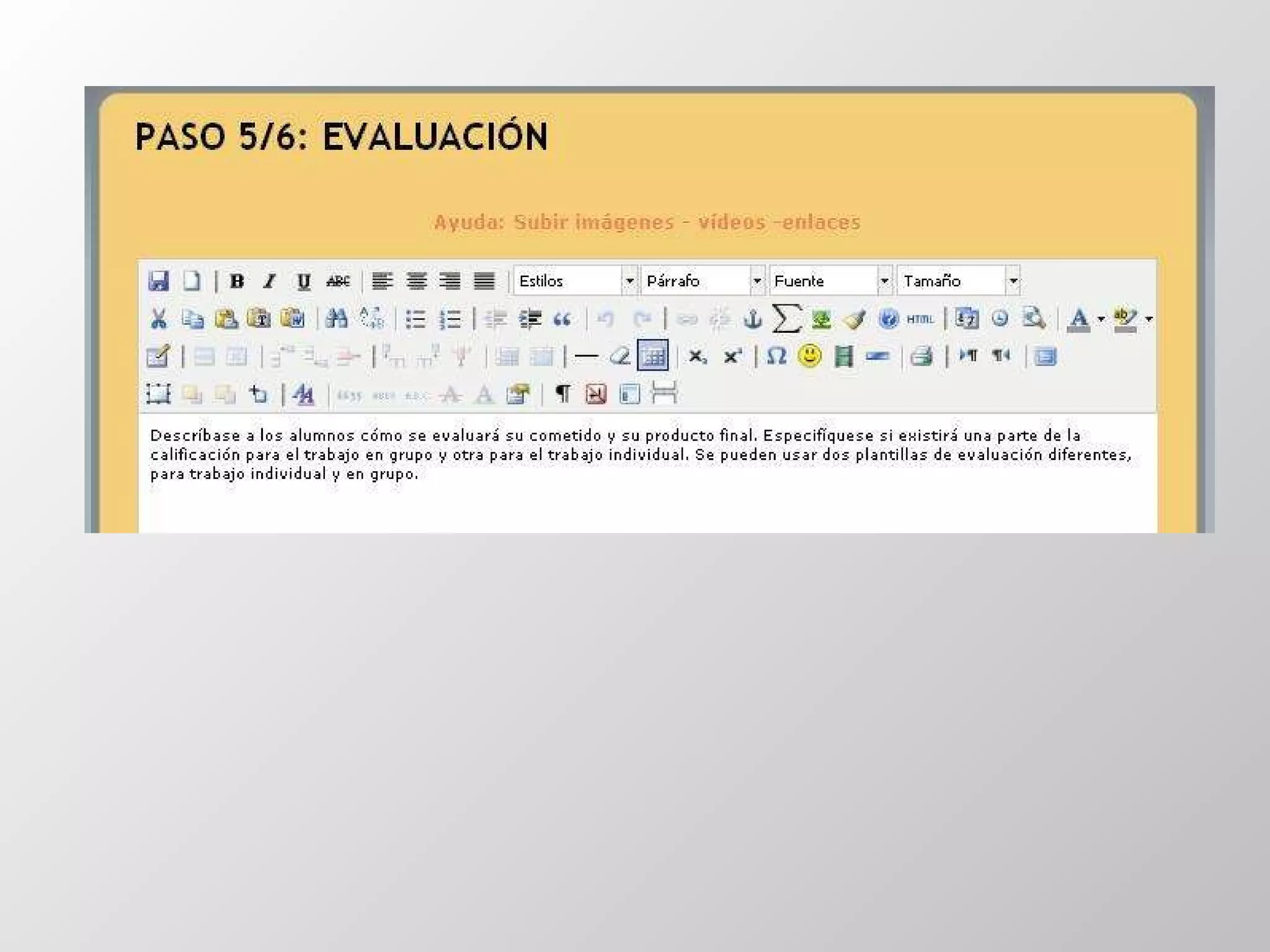Screen dimensions: 1270x952
Task: Cut selection using scissors icon
Action: point(159,319)
